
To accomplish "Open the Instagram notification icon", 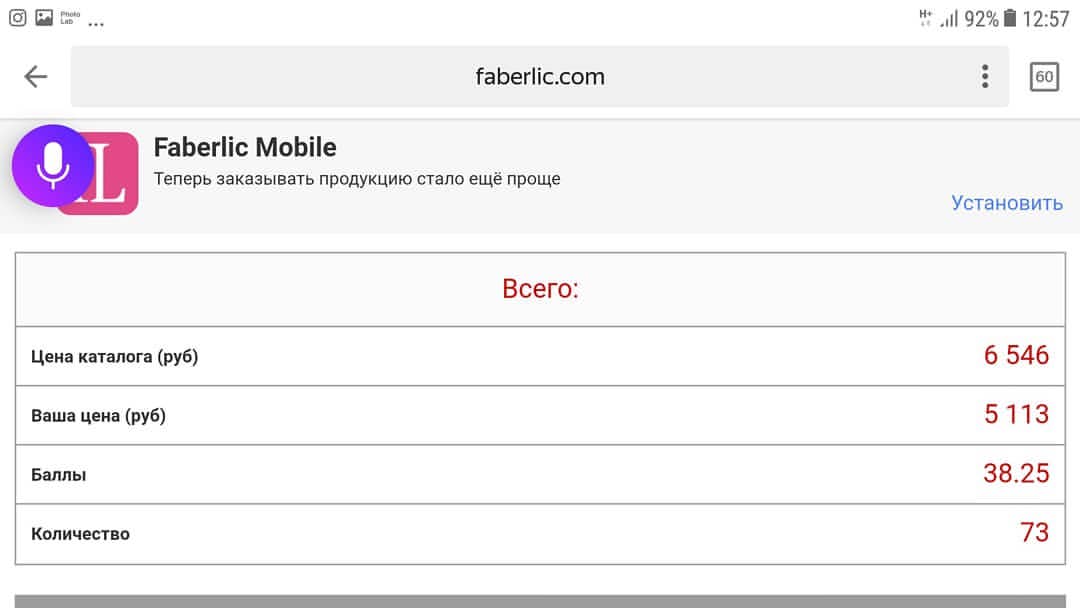I will [18, 18].
